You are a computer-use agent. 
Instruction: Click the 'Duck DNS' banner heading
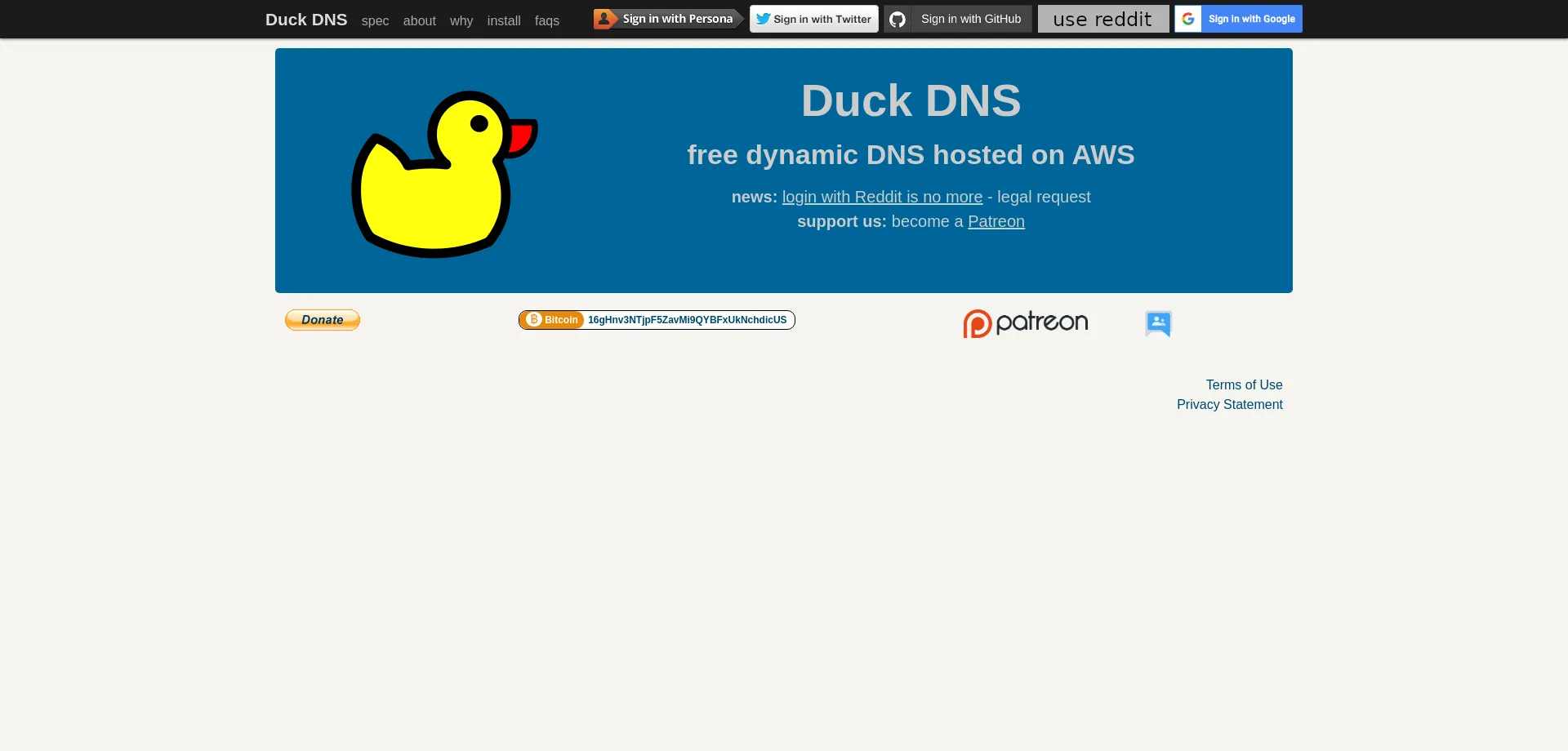[x=911, y=100]
